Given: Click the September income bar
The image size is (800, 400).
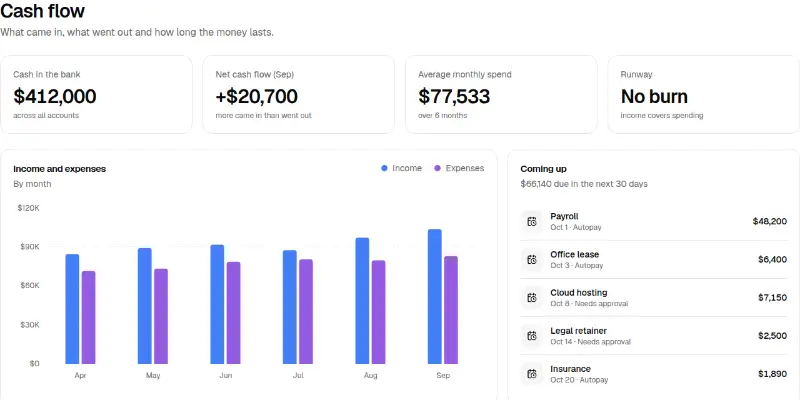Looking at the screenshot, I should point(435,297).
